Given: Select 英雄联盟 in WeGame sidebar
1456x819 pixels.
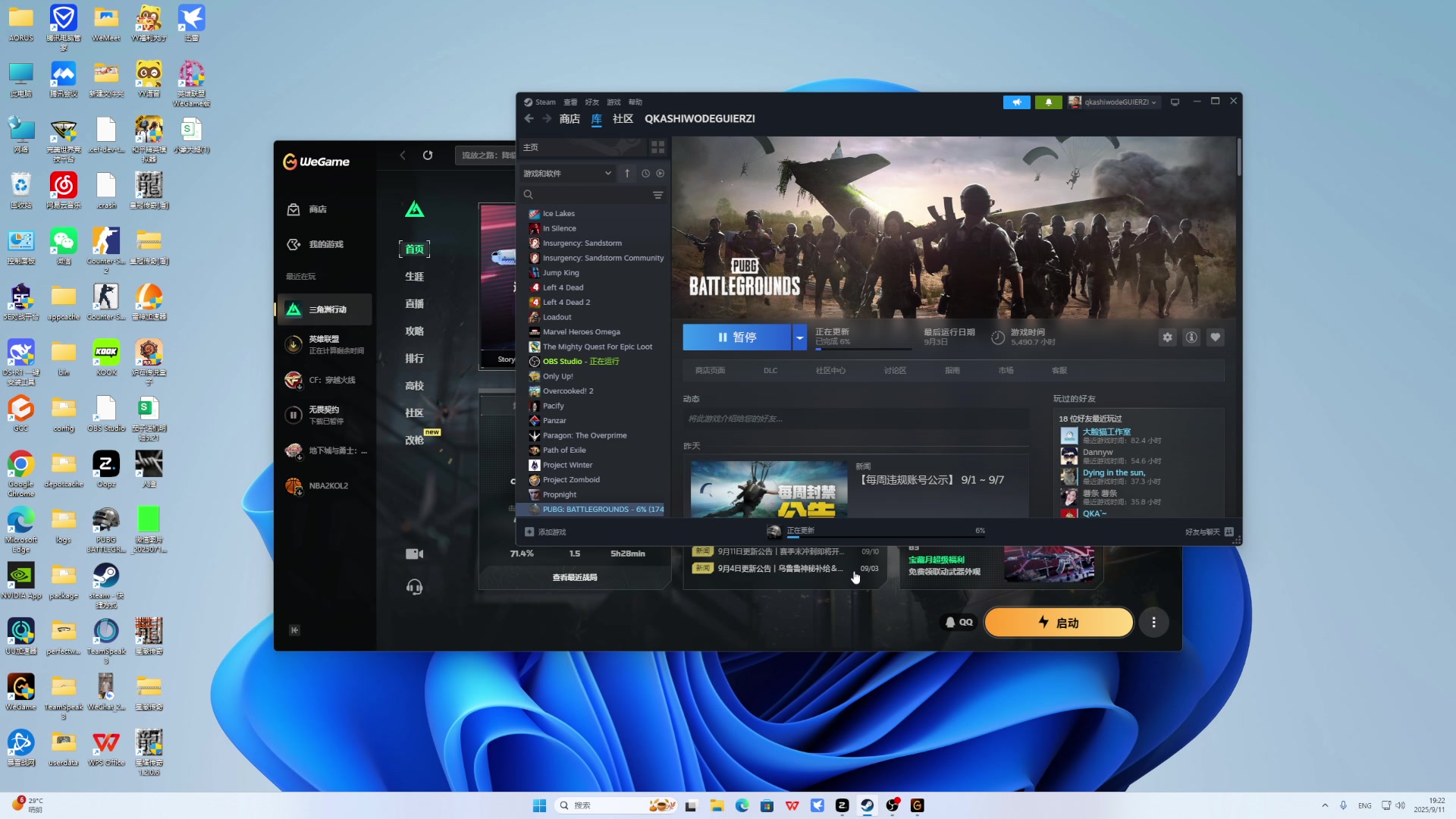Looking at the screenshot, I should coord(326,344).
